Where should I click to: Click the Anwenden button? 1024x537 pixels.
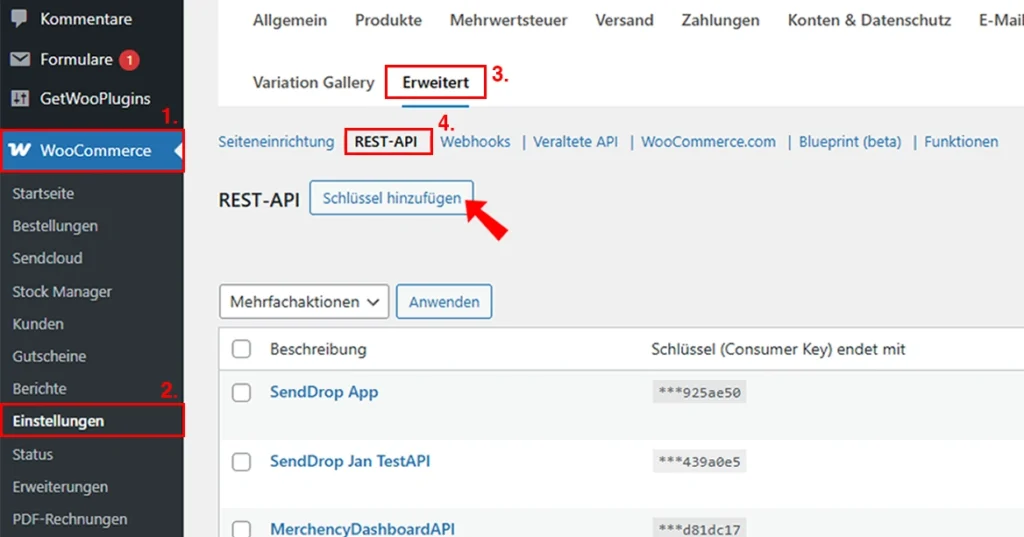tap(444, 302)
